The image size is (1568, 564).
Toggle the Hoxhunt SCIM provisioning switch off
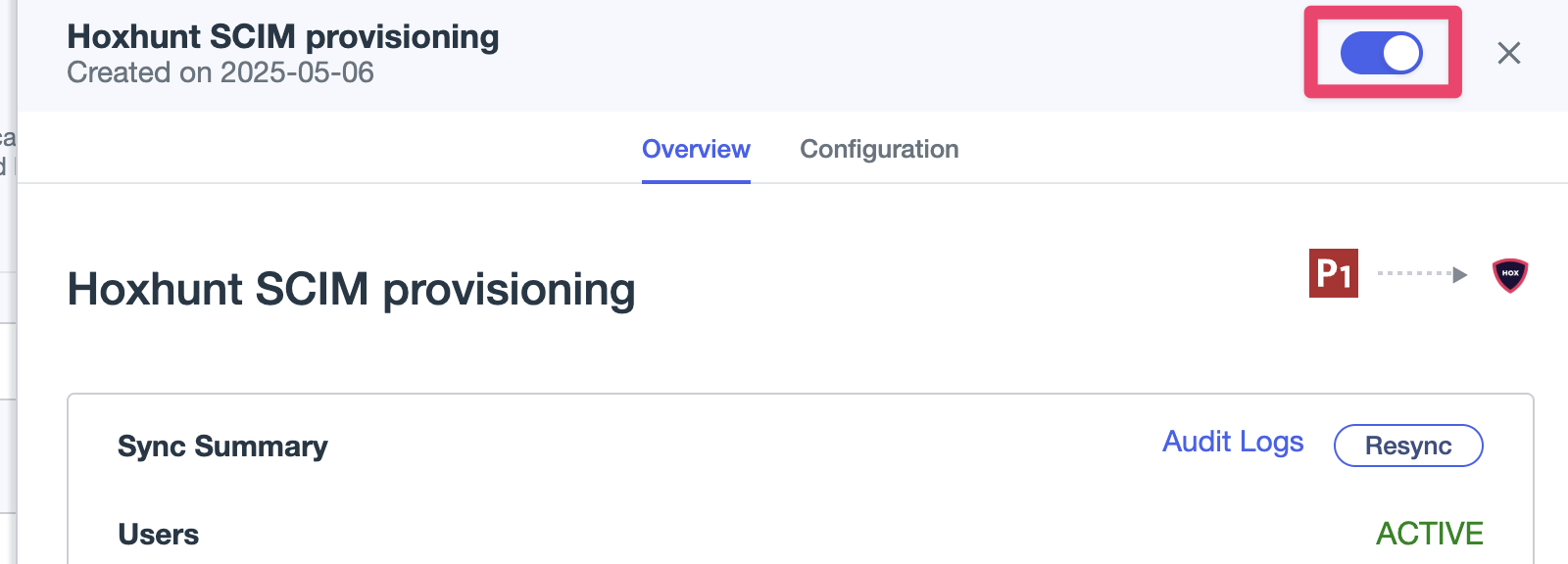pos(1382,53)
